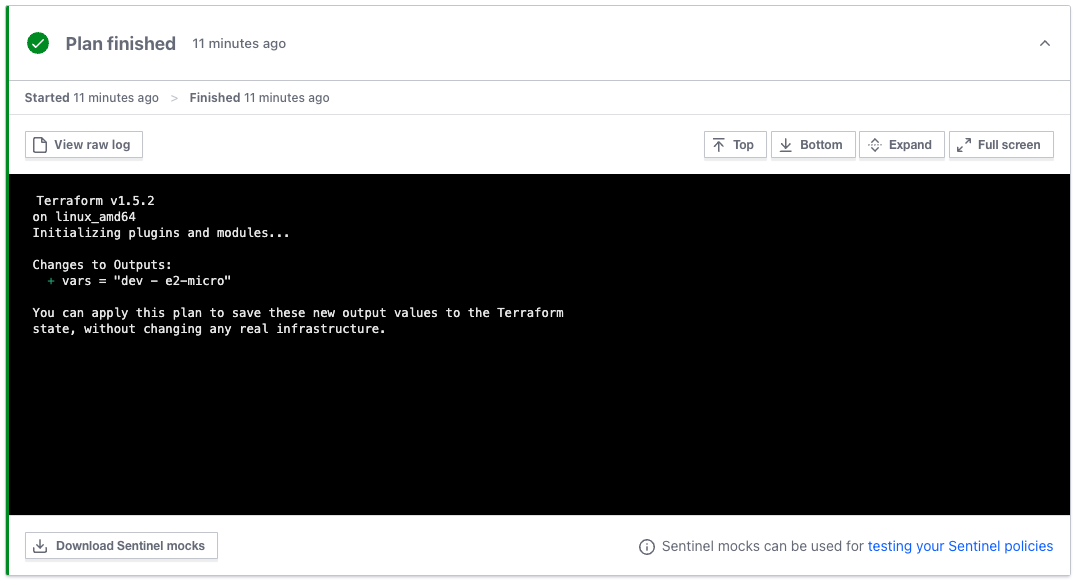The height and width of the screenshot is (585, 1078).
Task: Jump to Bottom of the log
Action: pyautogui.click(x=813, y=145)
